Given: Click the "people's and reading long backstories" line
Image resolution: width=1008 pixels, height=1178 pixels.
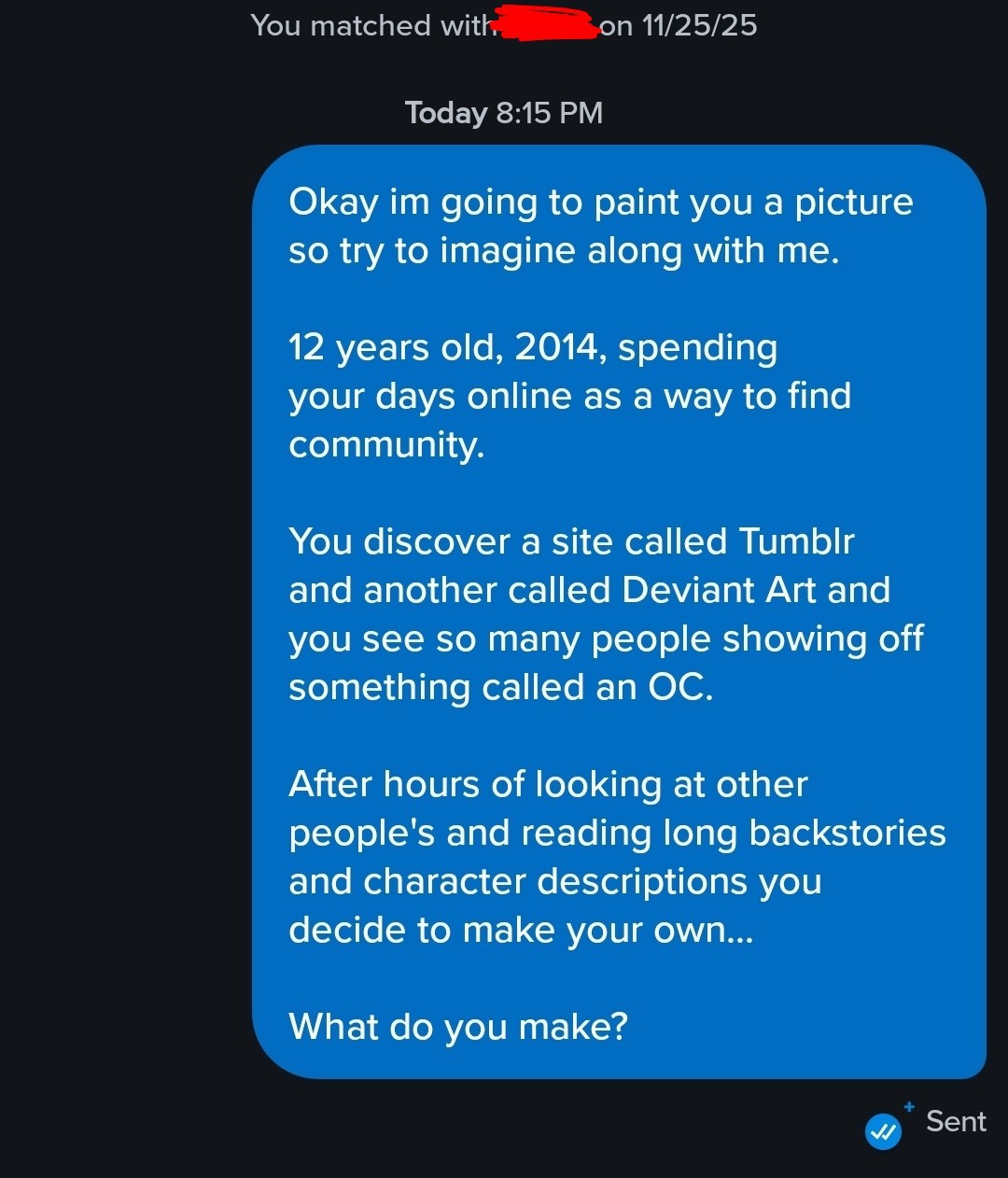Looking at the screenshot, I should [x=617, y=833].
